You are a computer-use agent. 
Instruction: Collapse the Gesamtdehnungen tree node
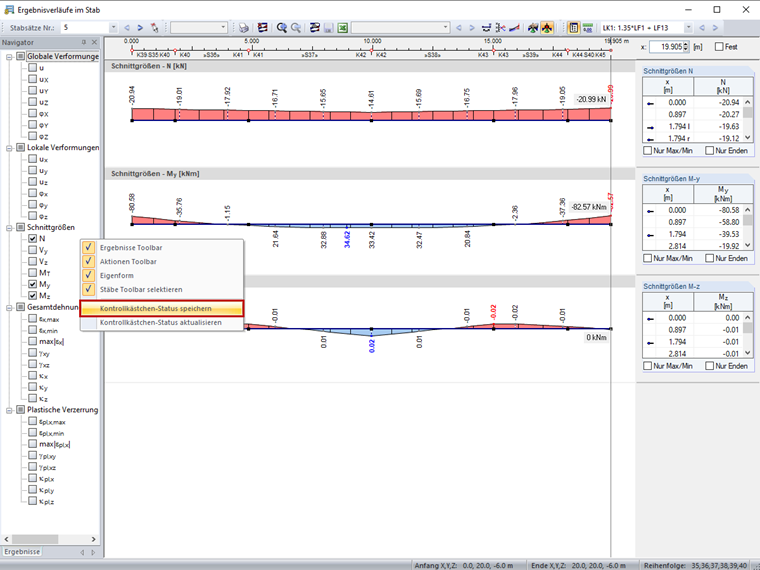point(9,307)
